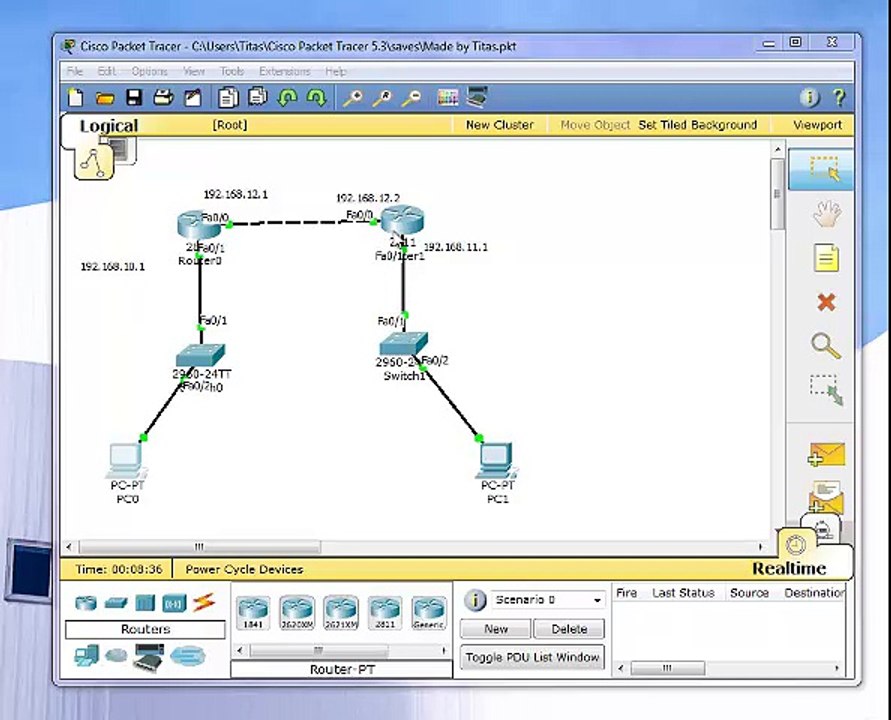The height and width of the screenshot is (720, 891).
Task: Open the Activity Wizard icon
Action: coord(193,97)
